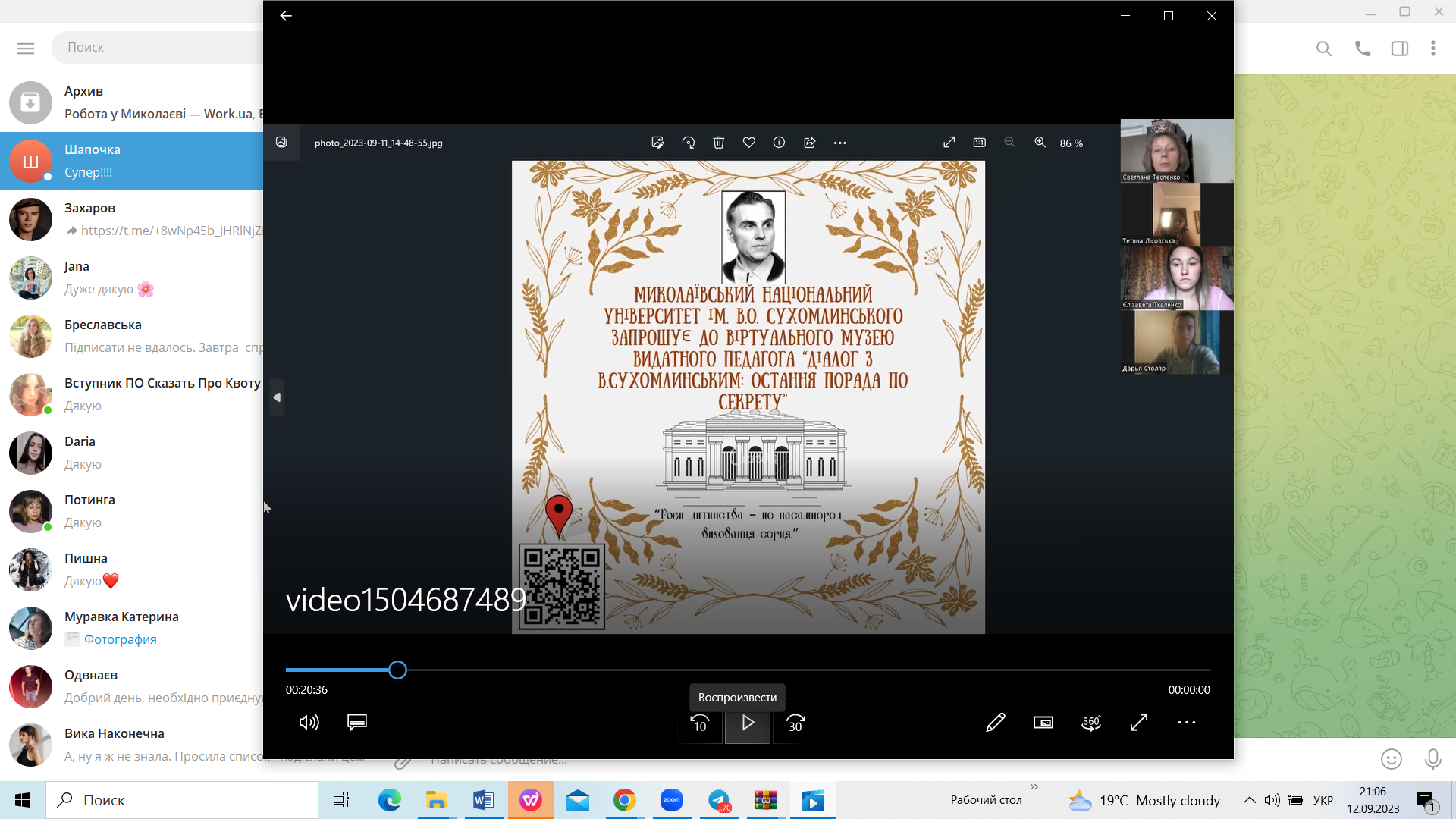Viewport: 1456px width, 819px height.
Task: Open Zoom from the taskbar
Action: [672, 800]
